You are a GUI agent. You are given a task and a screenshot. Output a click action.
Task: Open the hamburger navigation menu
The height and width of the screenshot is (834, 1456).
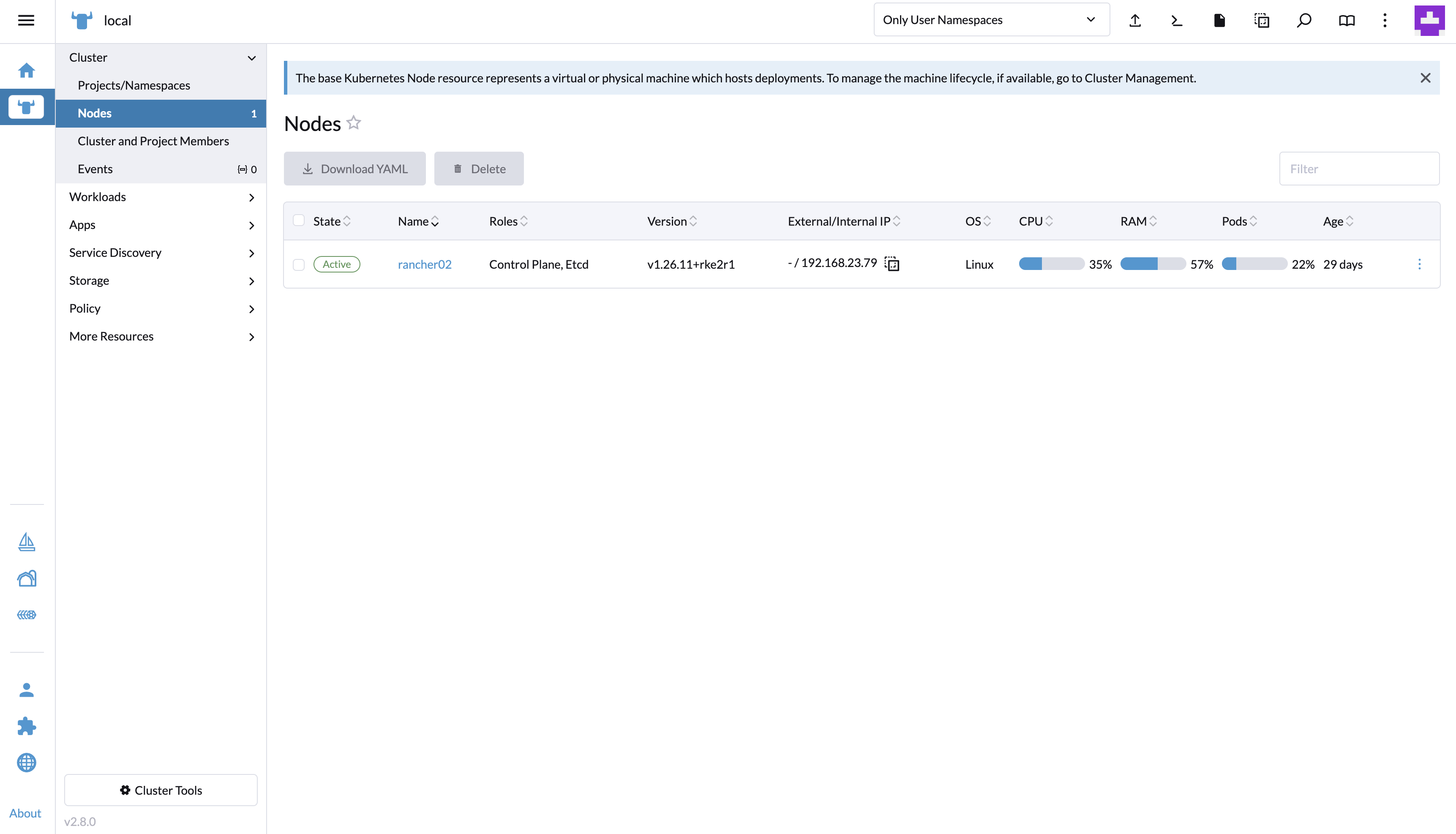click(x=26, y=21)
